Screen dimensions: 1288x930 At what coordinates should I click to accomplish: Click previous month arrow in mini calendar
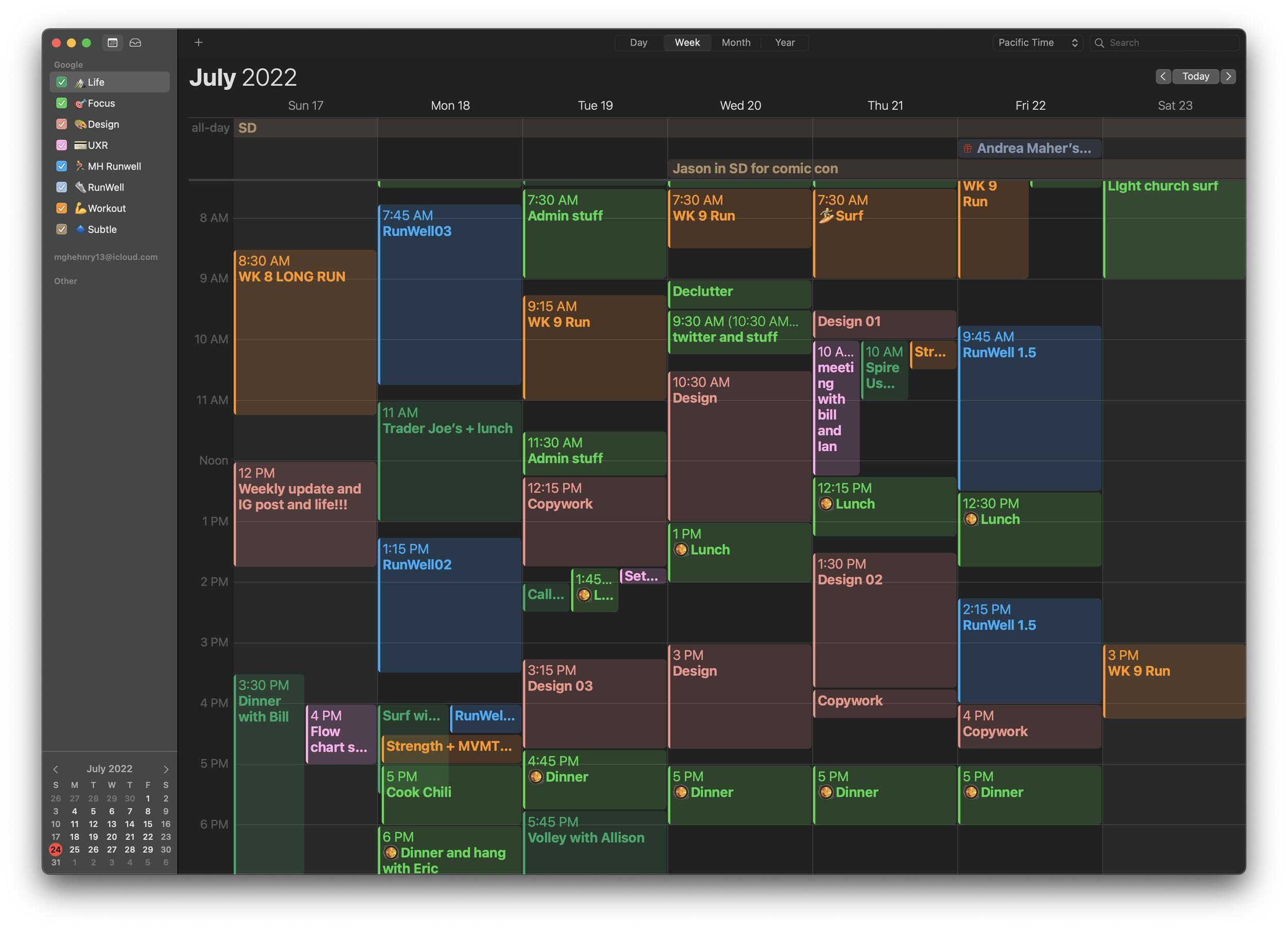[x=56, y=769]
